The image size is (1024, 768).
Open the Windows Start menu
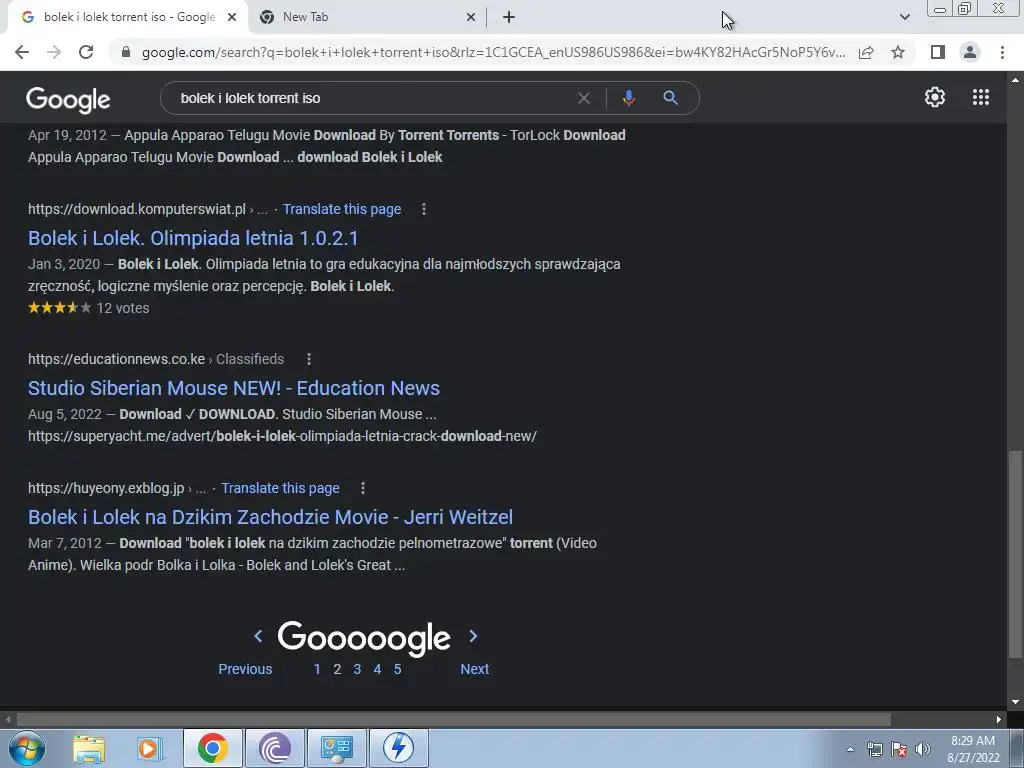click(x=27, y=748)
